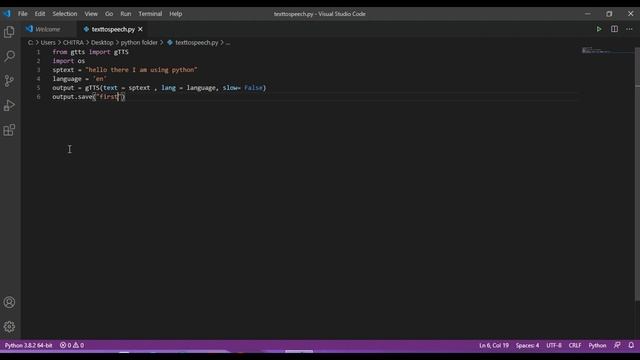Close the texttospeech.py tab

tap(140, 29)
